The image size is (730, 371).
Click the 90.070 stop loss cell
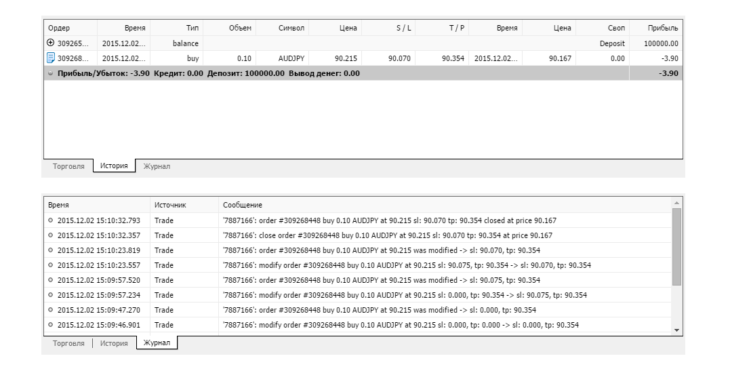(399, 58)
